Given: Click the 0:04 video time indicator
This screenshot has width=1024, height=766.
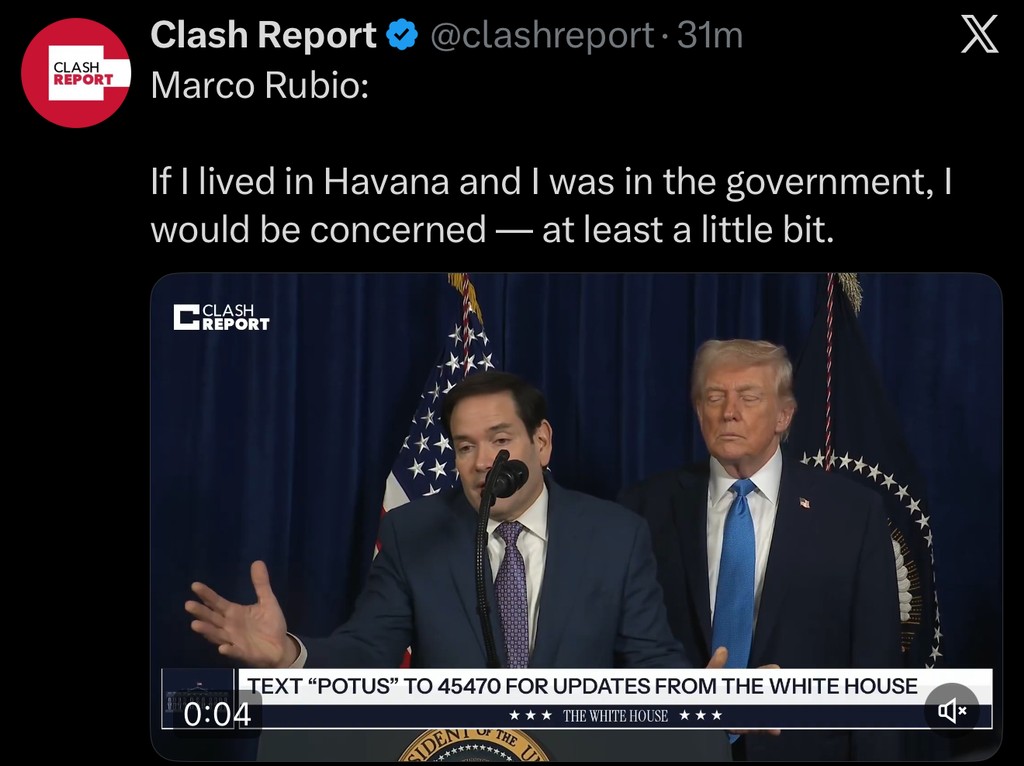Looking at the screenshot, I should coord(217,714).
